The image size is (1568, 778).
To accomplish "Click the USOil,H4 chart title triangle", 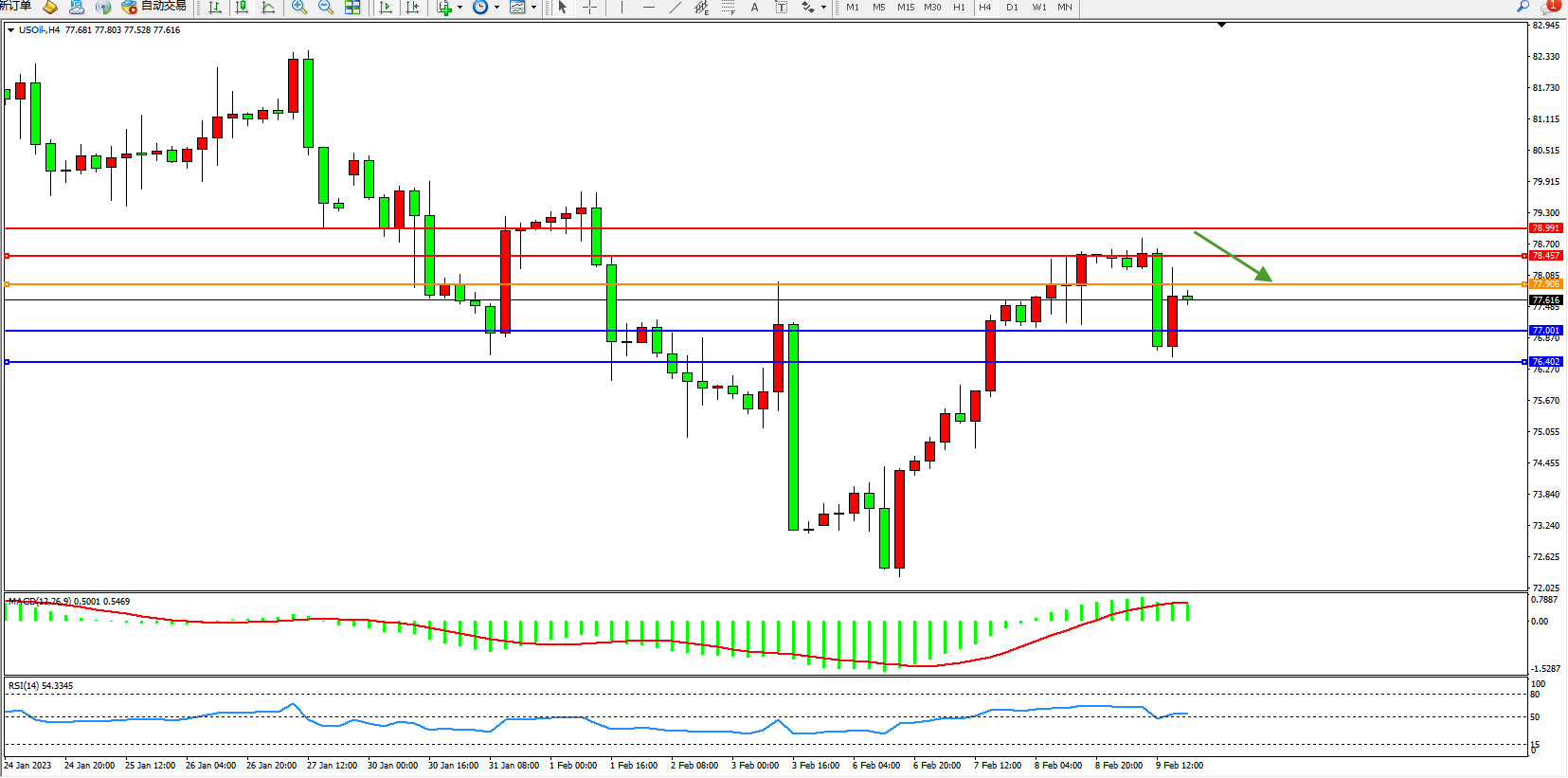I will click(x=10, y=30).
